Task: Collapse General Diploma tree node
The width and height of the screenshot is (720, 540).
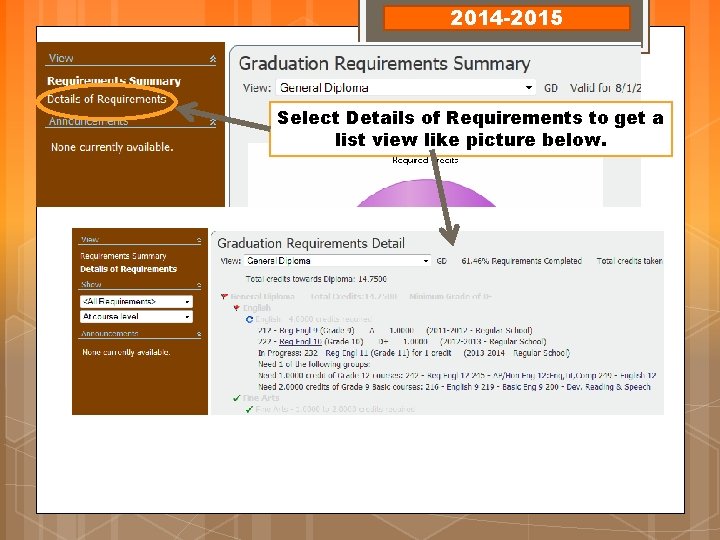Action: click(224, 297)
